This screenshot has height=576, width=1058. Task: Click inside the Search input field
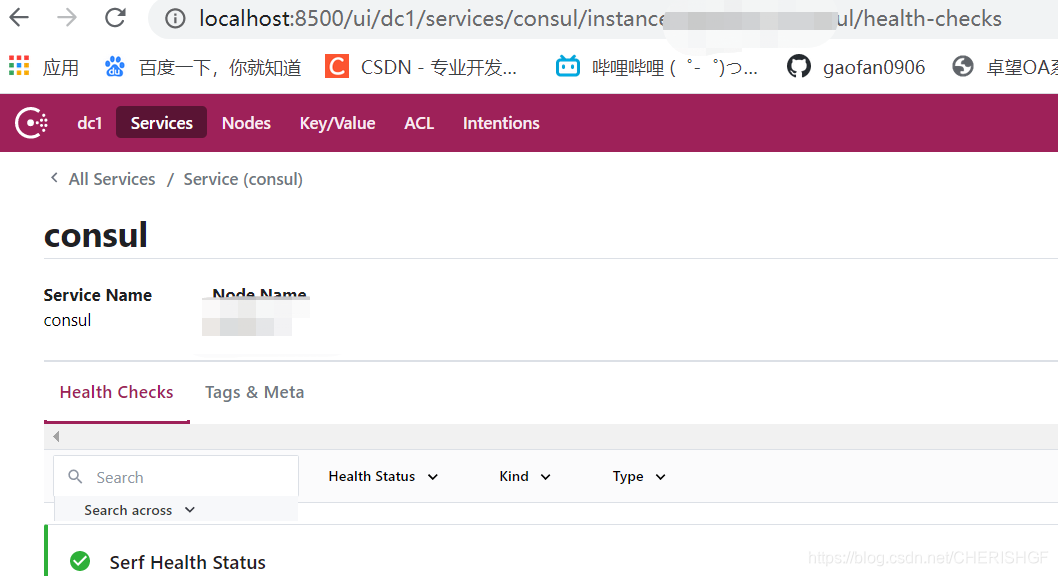180,476
